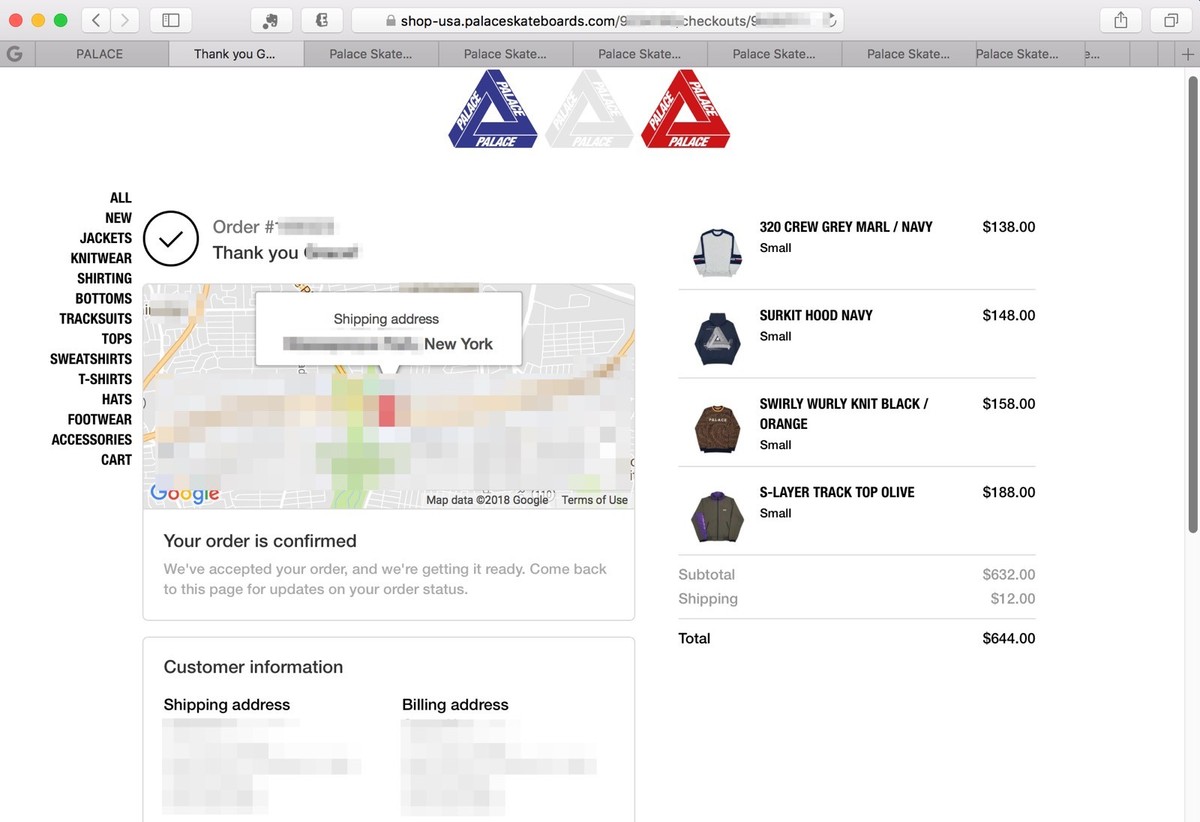Screen dimensions: 1200x822
Task: Click 'SWIRLY WURLY KNIT BLACK / ORANGE' name
Action: click(x=844, y=414)
